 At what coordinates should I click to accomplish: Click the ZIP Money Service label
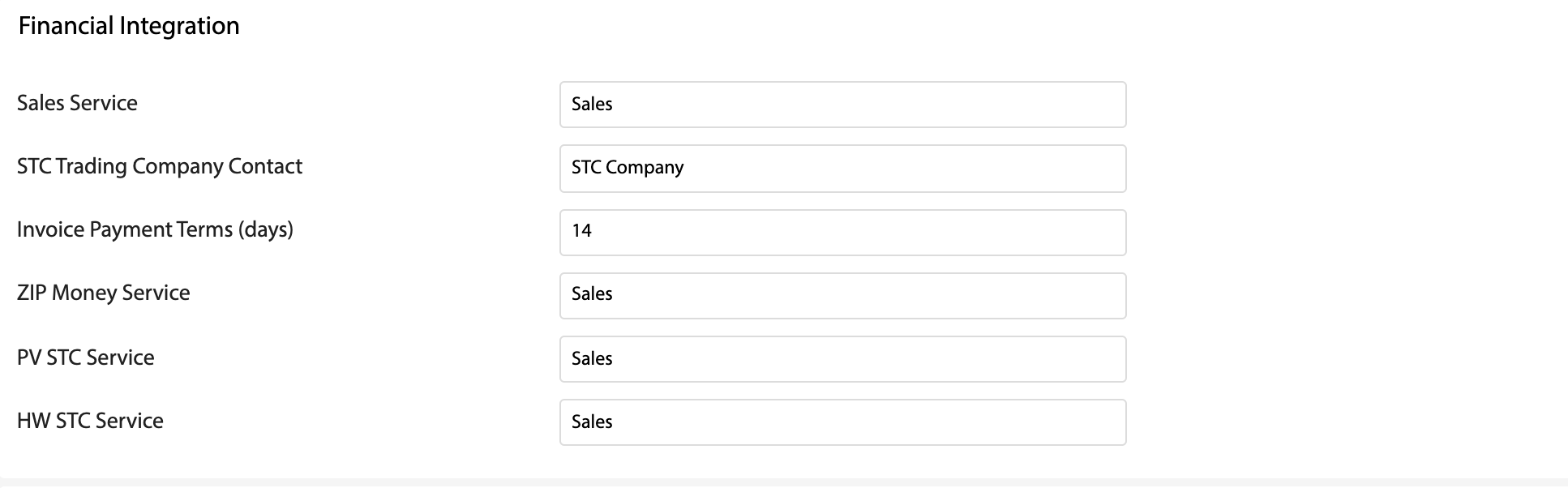click(x=103, y=293)
